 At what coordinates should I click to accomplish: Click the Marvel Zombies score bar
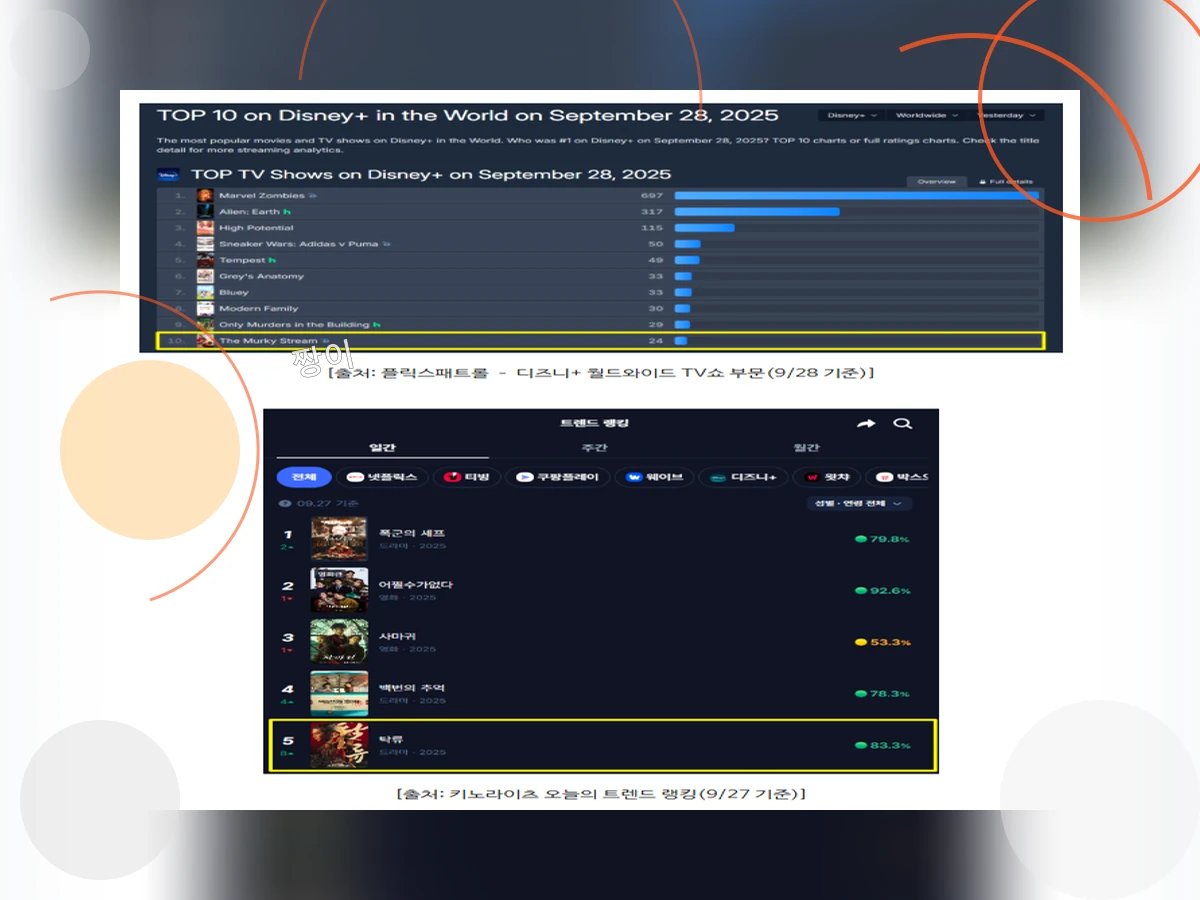(x=857, y=196)
